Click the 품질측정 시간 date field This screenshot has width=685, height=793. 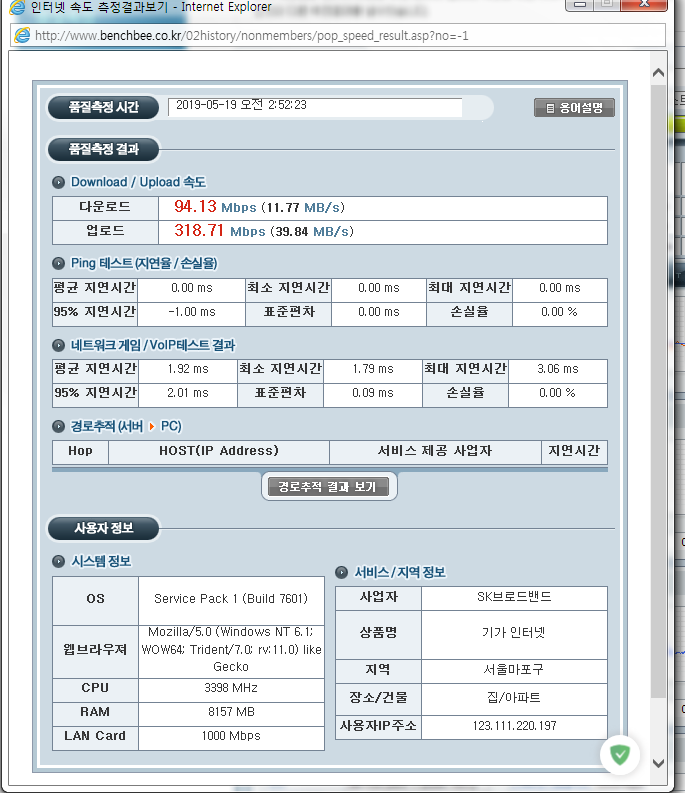315,106
